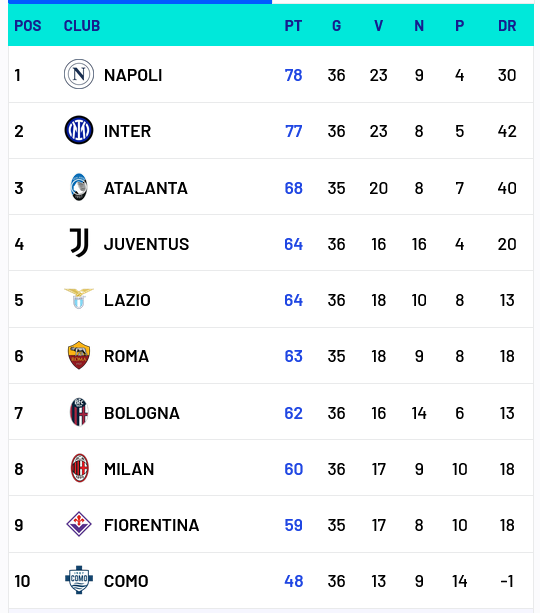The width and height of the screenshot is (540, 613).
Task: Open the JUVENTUS team name link
Action: (x=146, y=244)
